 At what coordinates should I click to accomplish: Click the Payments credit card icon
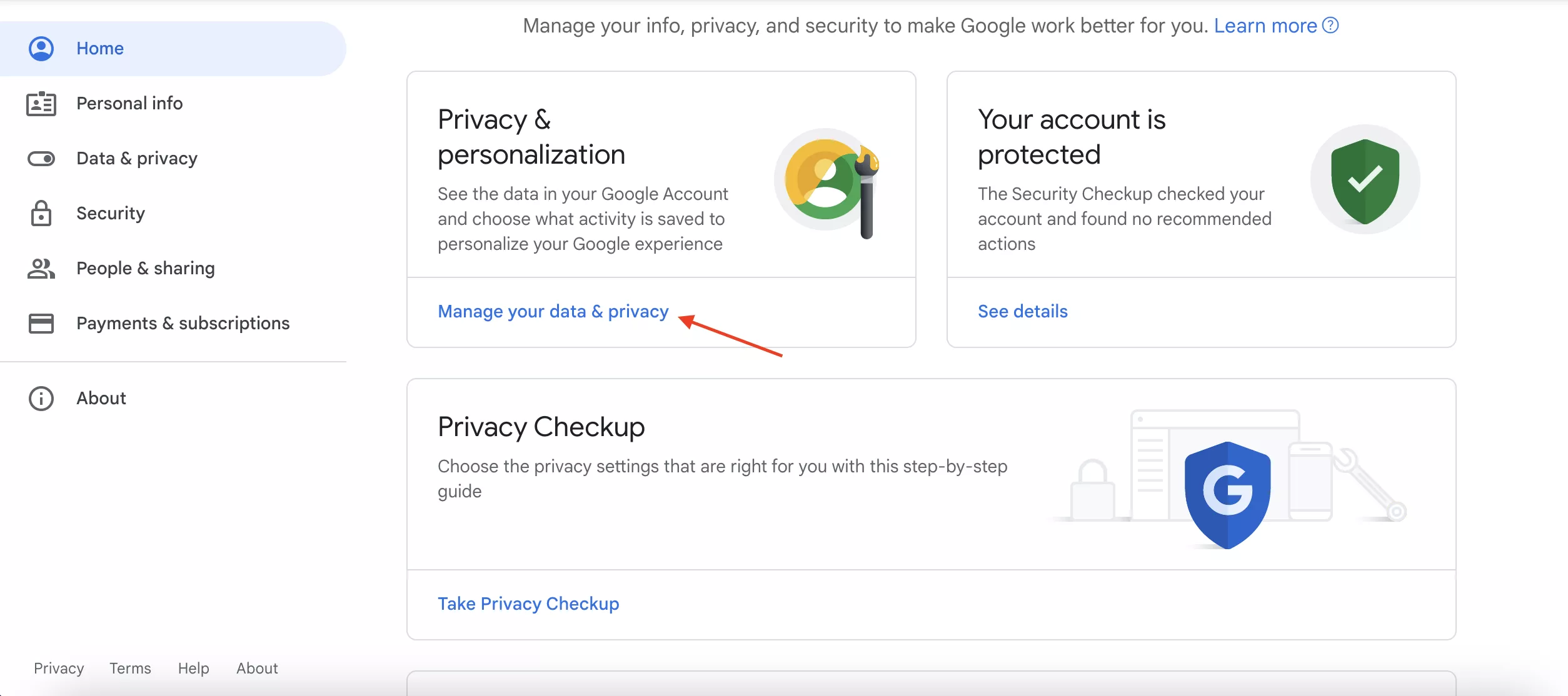[41, 324]
